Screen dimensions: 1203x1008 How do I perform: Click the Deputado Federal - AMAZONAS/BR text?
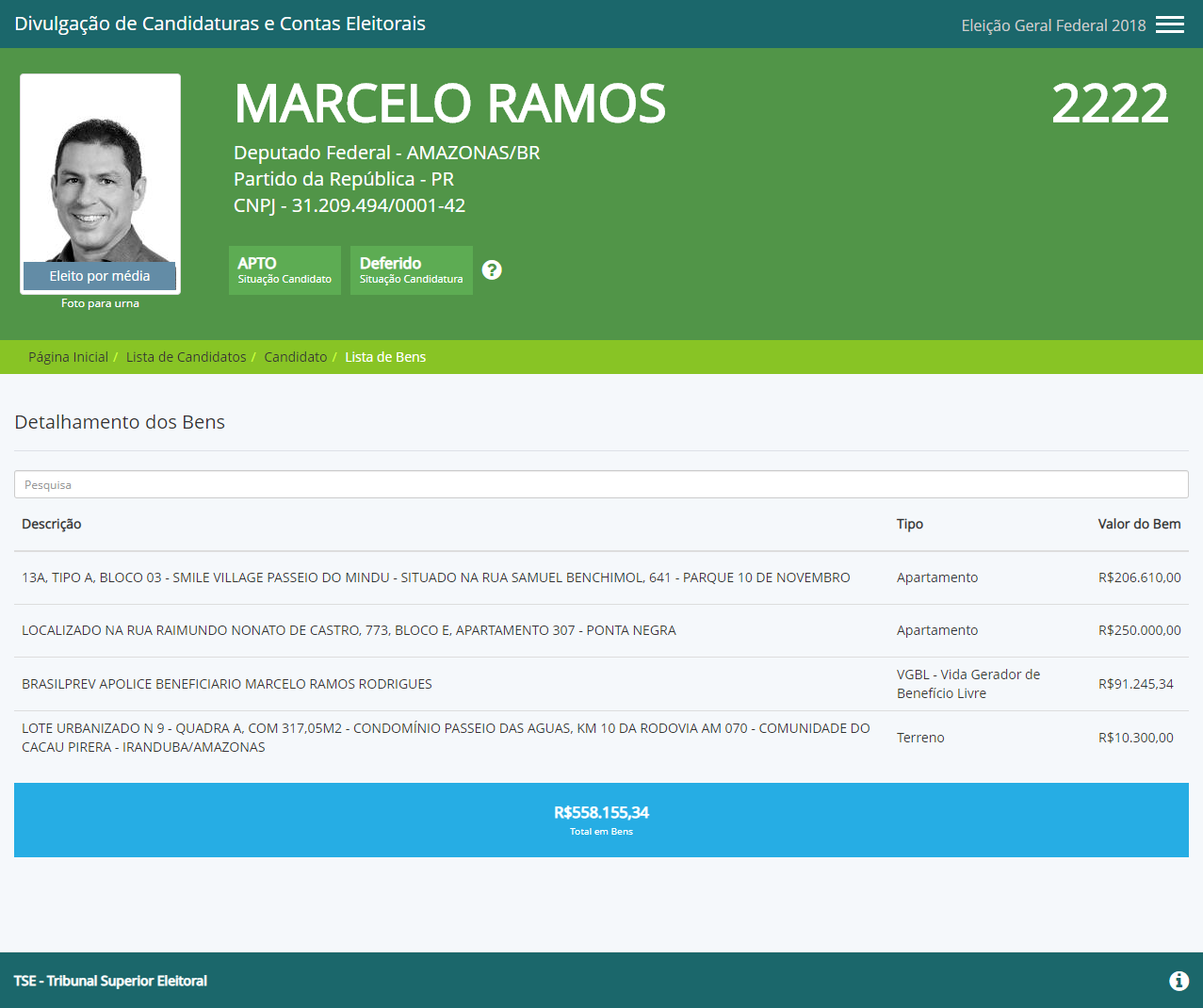coord(387,153)
